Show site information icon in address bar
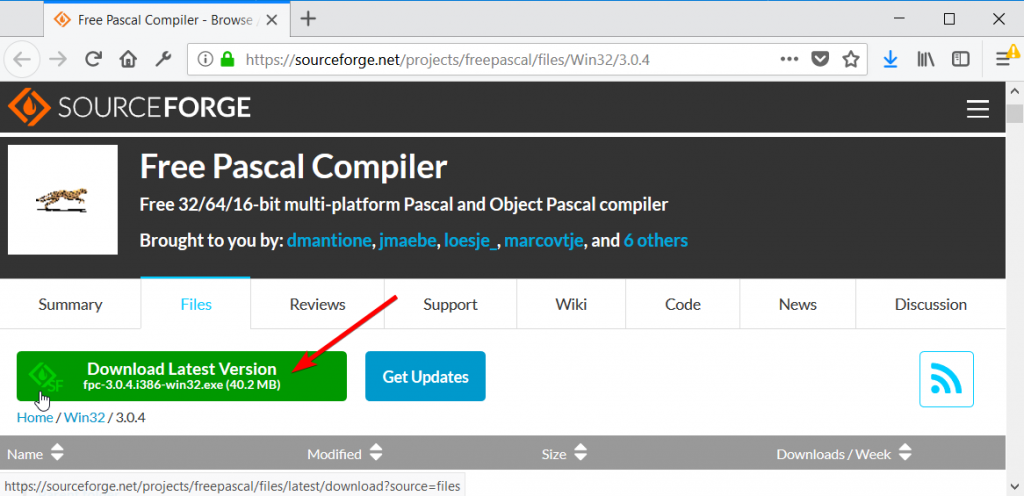Image resolution: width=1024 pixels, height=496 pixels. 205,60
